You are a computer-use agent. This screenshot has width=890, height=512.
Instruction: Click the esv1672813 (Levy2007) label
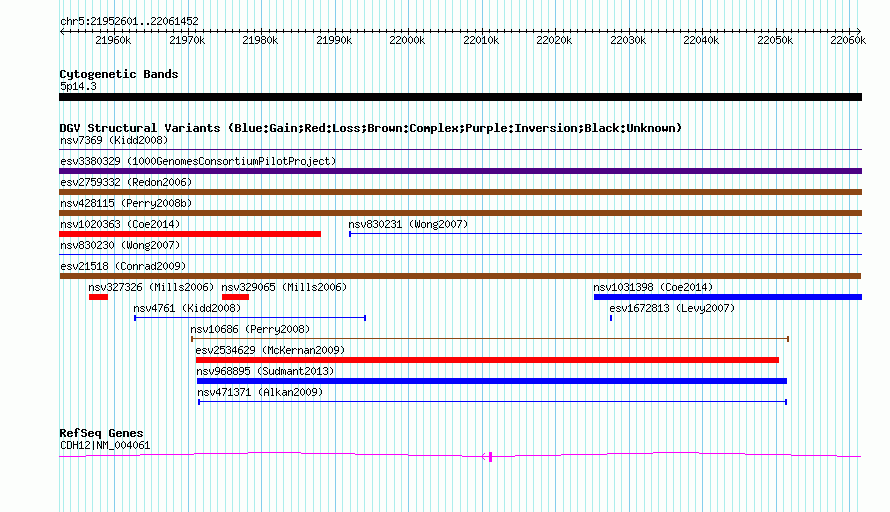[x=672, y=308]
